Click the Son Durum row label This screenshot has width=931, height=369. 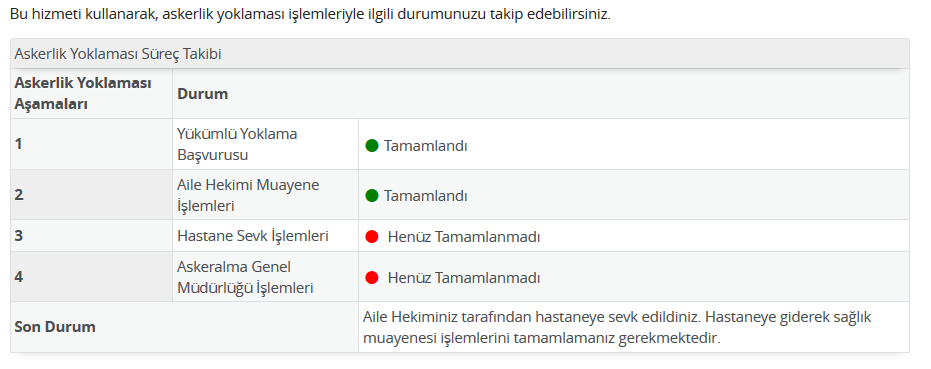click(55, 327)
